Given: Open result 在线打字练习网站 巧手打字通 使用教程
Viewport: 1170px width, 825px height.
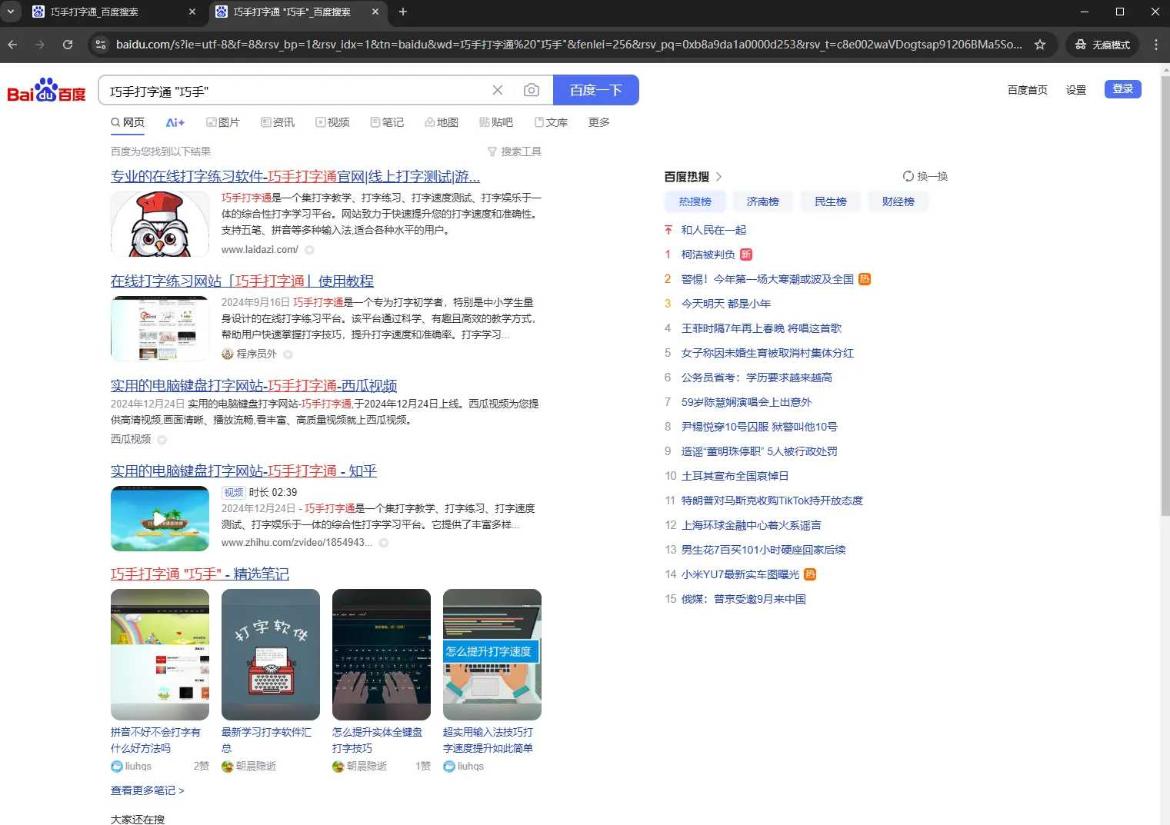Looking at the screenshot, I should (x=242, y=281).
